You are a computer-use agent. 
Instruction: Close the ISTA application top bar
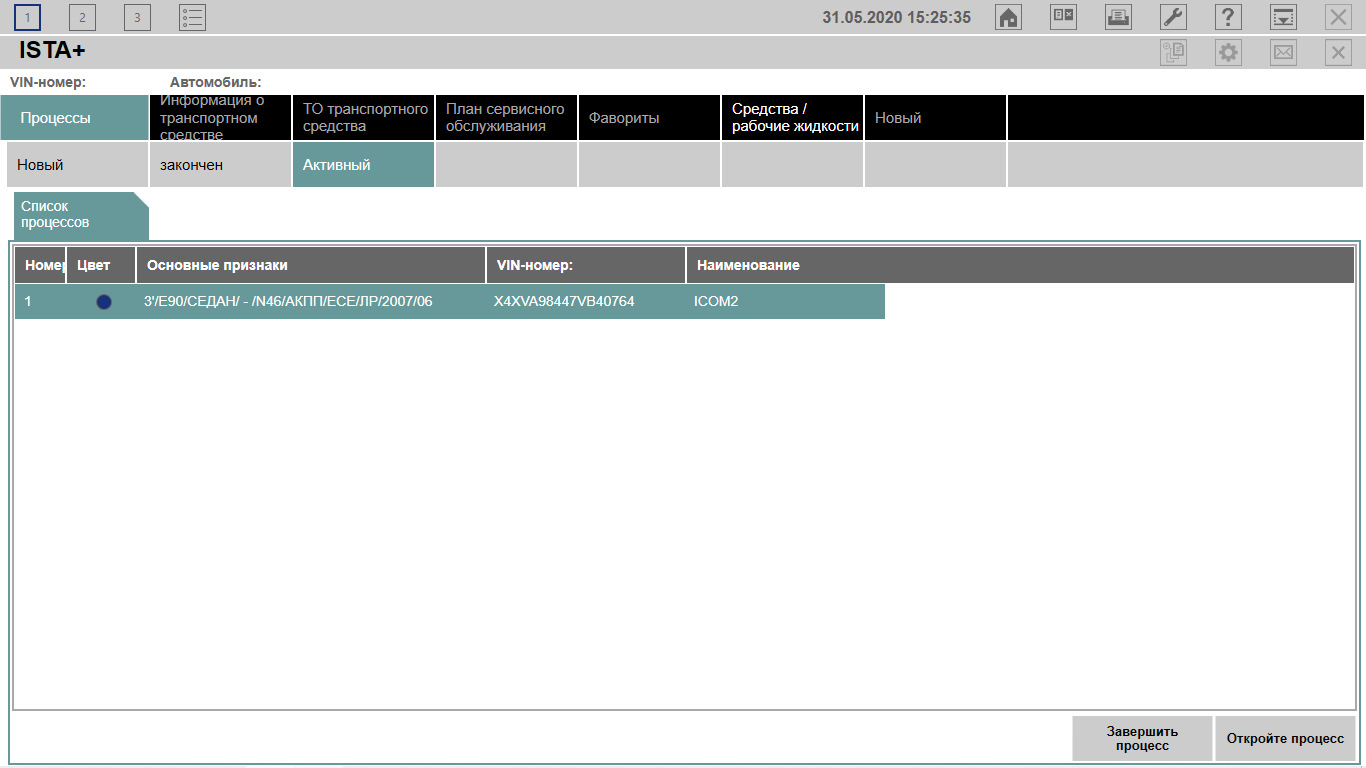point(1338,17)
